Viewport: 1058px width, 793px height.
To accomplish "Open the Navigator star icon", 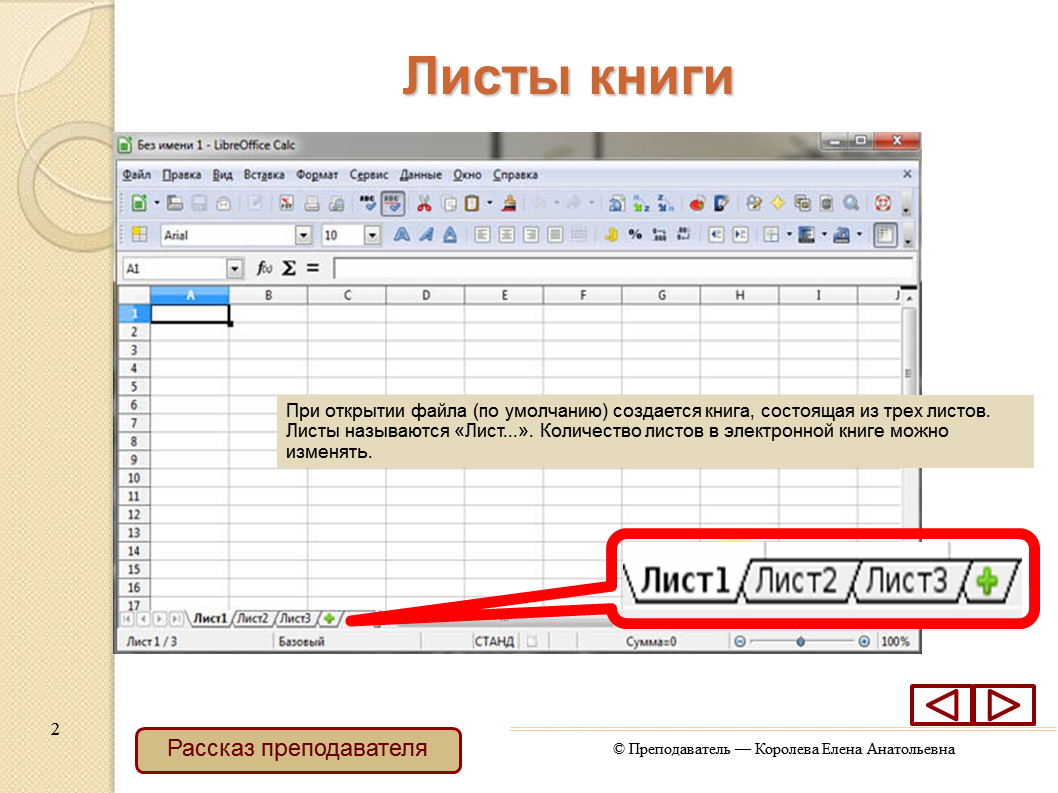I will 778,203.
